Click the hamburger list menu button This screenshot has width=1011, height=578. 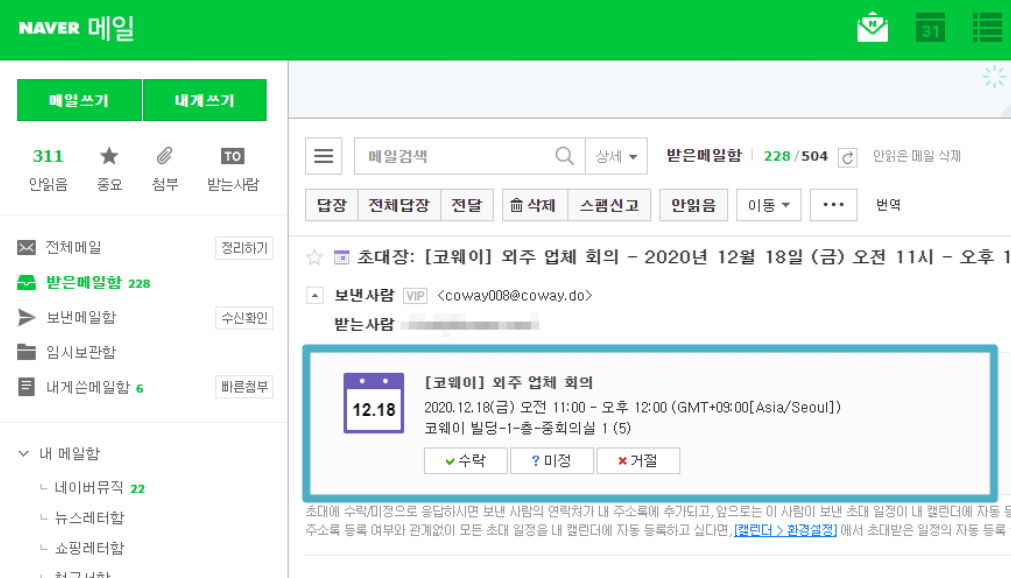324,156
